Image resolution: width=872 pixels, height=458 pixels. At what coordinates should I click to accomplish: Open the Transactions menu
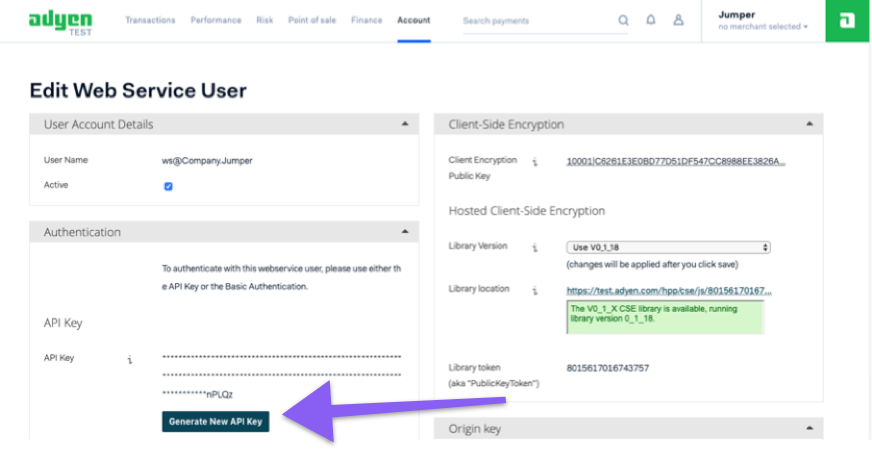(x=150, y=20)
